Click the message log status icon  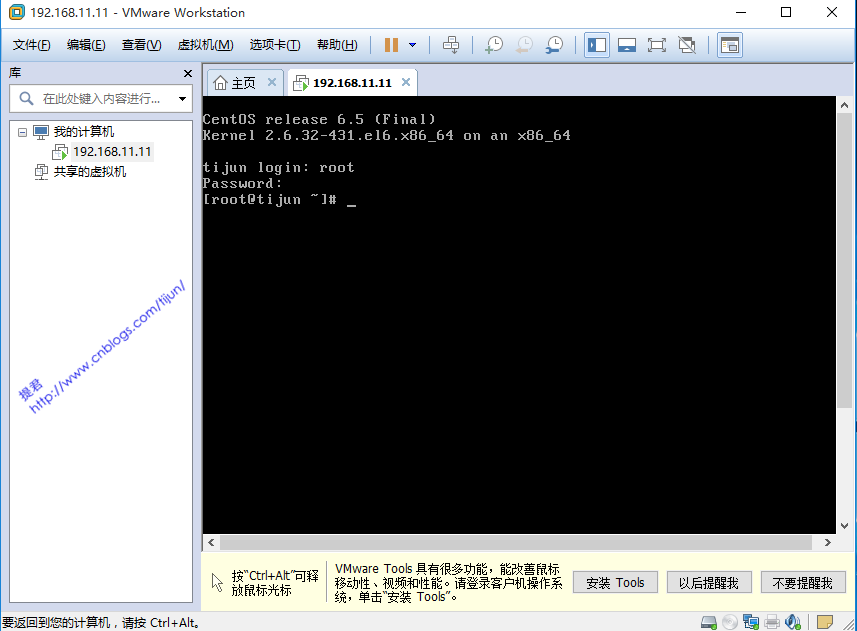click(x=825, y=622)
